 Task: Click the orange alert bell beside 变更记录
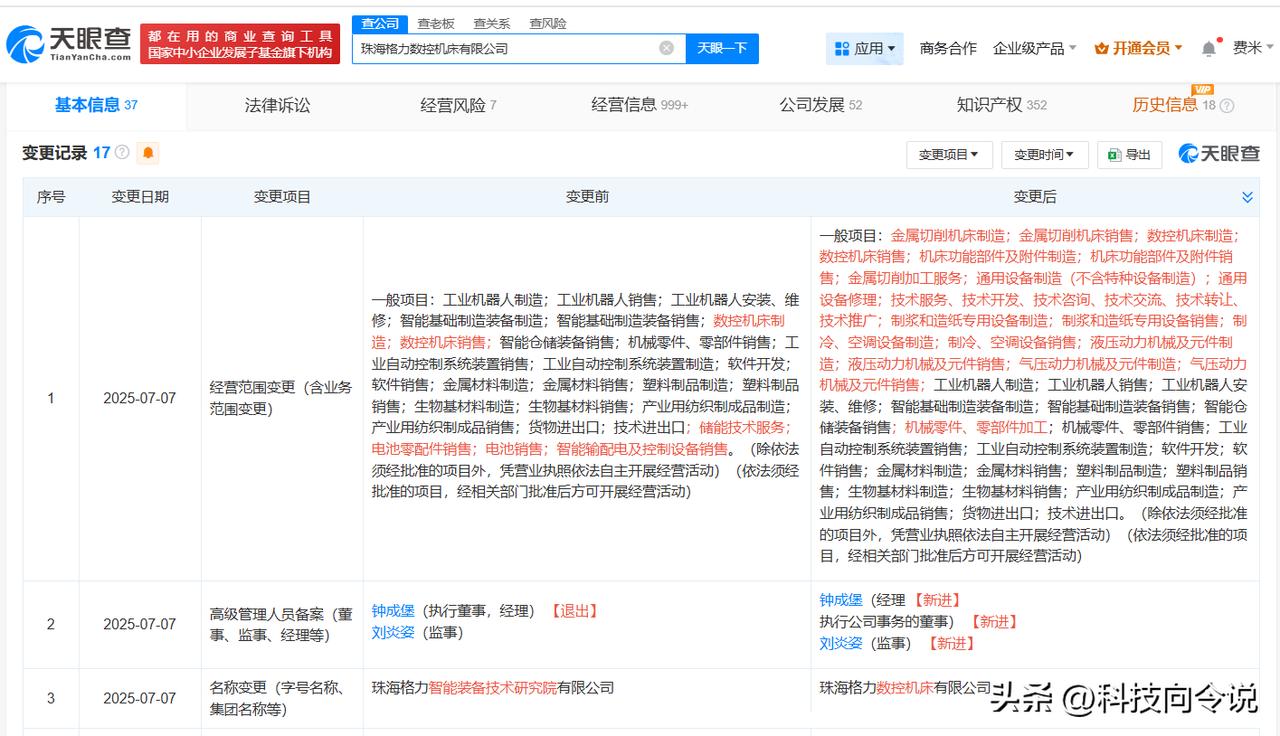click(x=148, y=153)
